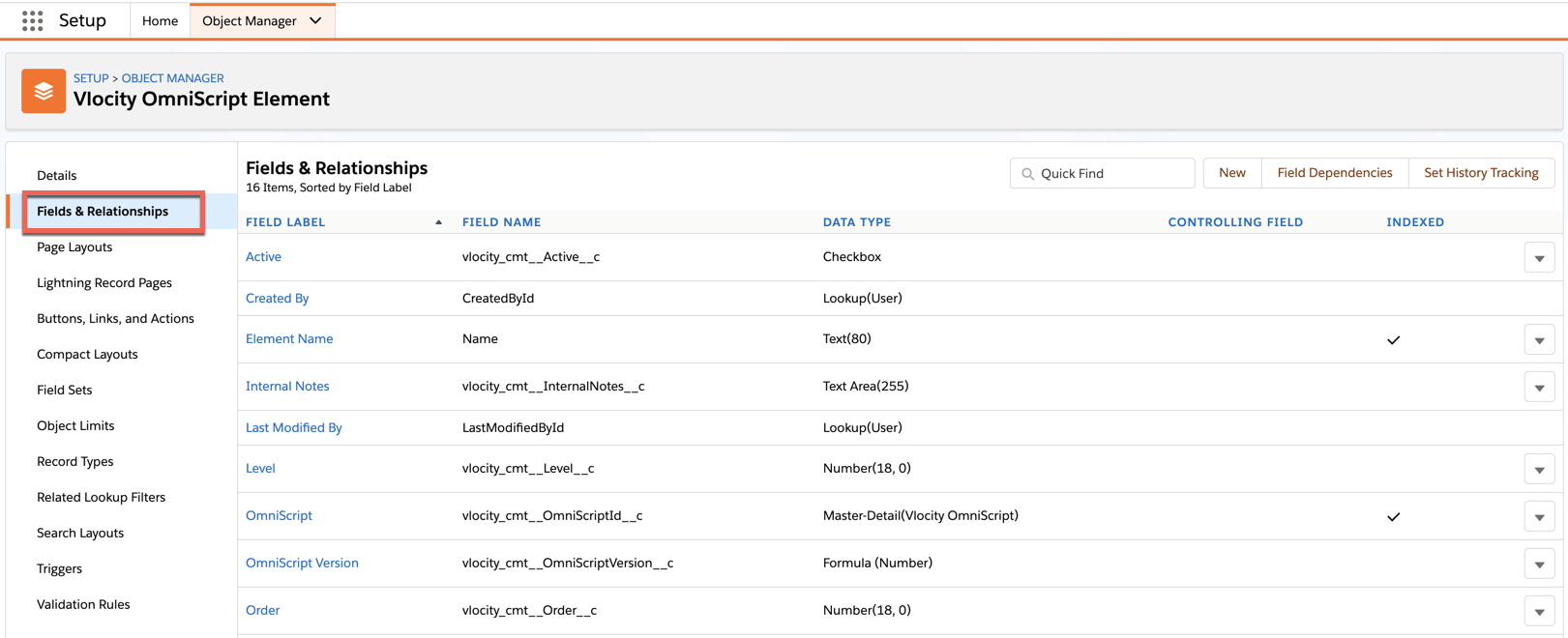The image size is (1568, 638).
Task: Open Field Dependencies
Action: [1334, 173]
